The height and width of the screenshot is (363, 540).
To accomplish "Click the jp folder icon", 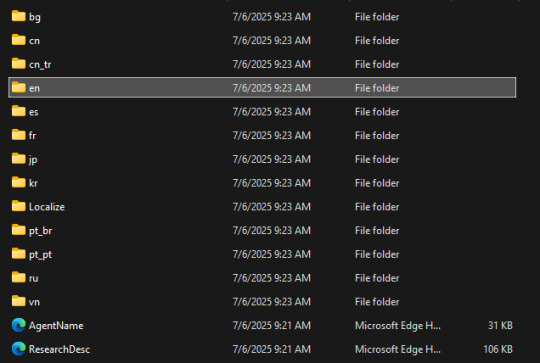I will [19, 158].
